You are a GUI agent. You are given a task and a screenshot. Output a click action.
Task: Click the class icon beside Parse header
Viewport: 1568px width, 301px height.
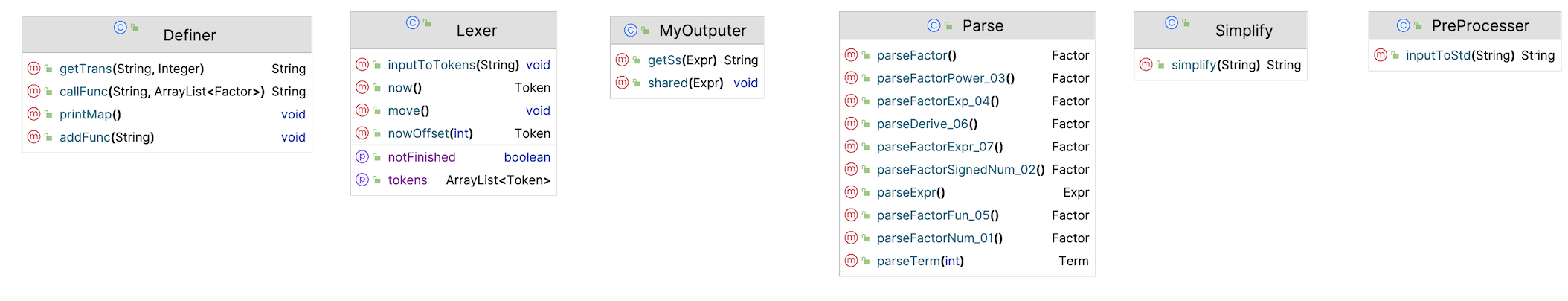coord(934,26)
